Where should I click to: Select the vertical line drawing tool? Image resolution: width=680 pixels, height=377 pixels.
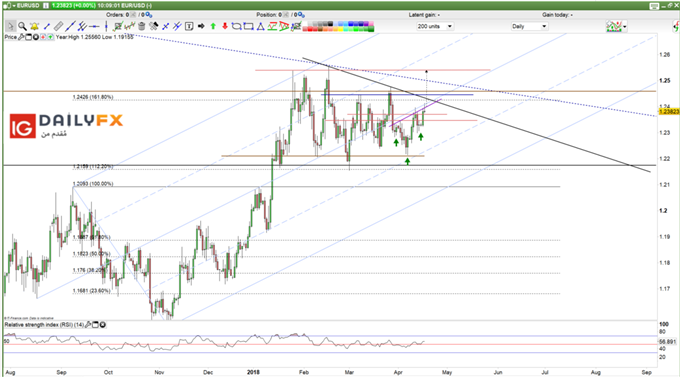pyautogui.click(x=106, y=26)
